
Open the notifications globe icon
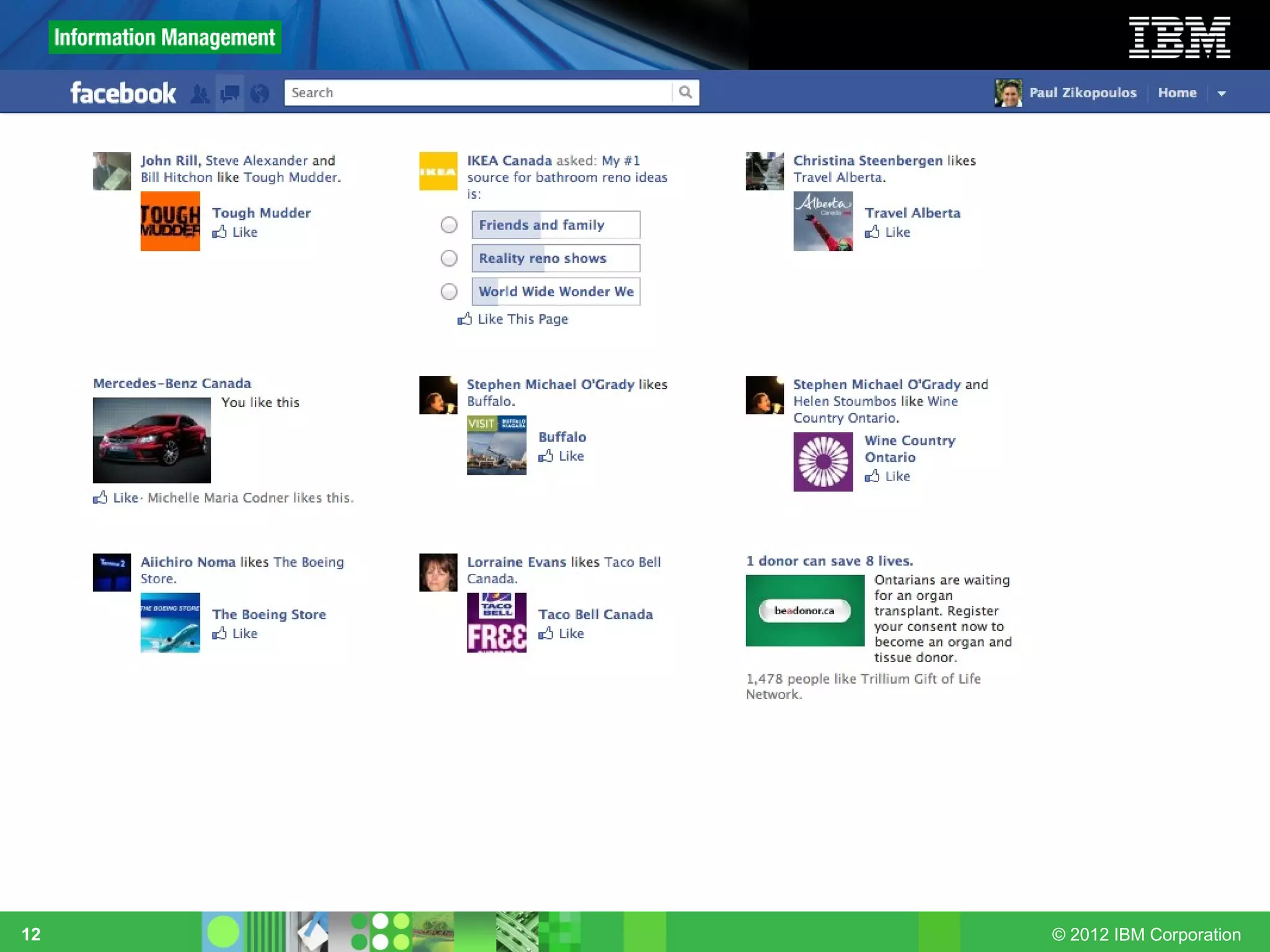coord(260,94)
